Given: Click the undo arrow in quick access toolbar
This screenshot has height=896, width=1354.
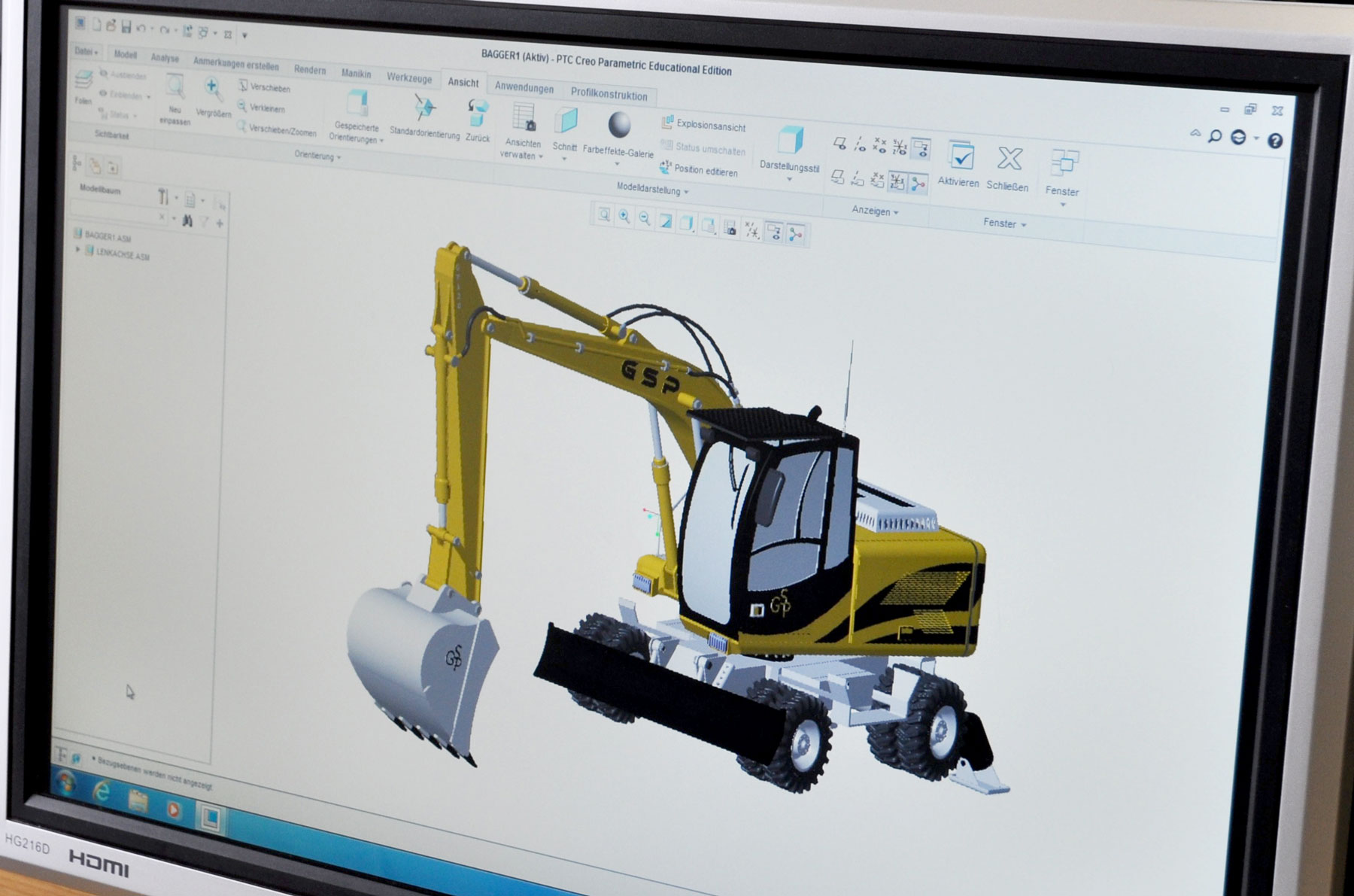Looking at the screenshot, I should (x=141, y=28).
